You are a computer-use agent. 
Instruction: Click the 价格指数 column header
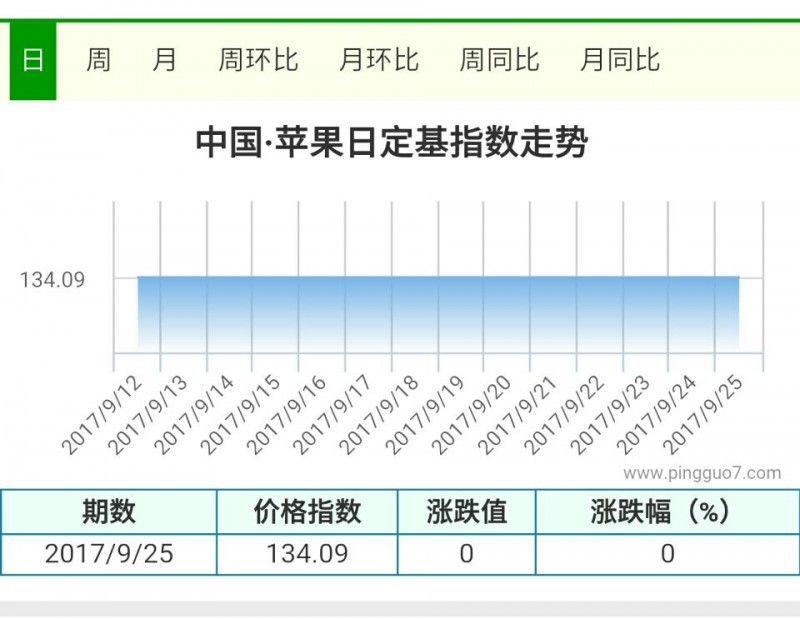307,512
